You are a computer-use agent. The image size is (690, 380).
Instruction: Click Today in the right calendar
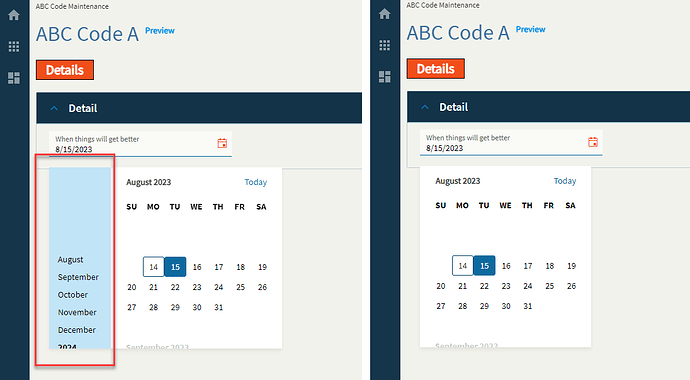565,181
